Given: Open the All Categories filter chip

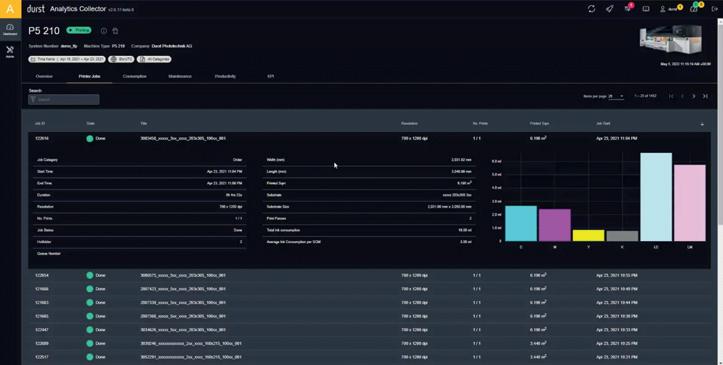Looking at the screenshot, I should tap(154, 59).
